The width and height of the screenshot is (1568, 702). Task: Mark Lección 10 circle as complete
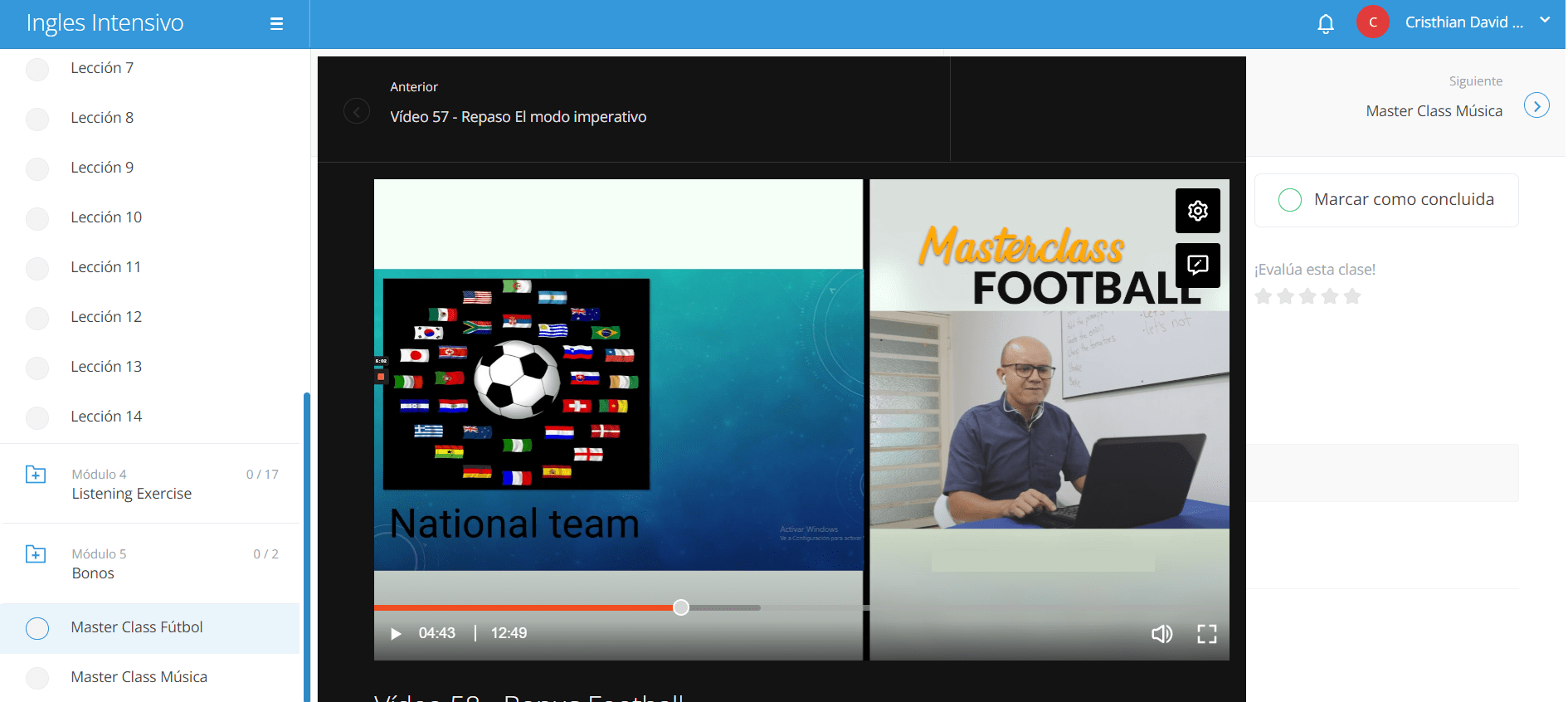(37, 218)
